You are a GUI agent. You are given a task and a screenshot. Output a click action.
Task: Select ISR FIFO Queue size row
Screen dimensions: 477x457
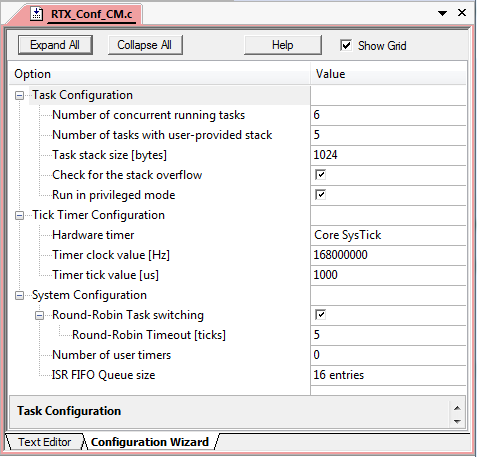coord(103,375)
